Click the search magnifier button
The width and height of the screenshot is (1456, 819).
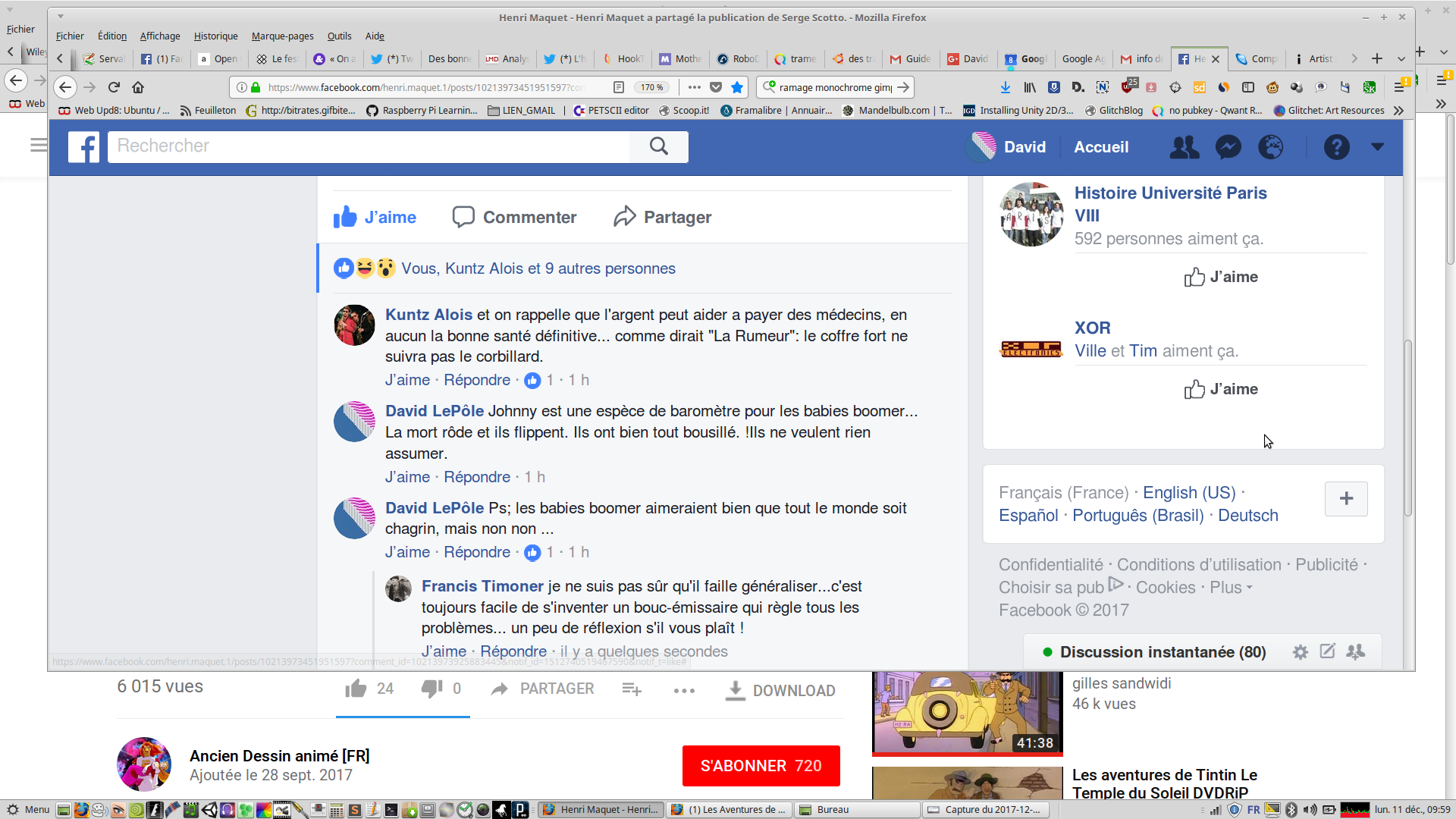coord(658,146)
